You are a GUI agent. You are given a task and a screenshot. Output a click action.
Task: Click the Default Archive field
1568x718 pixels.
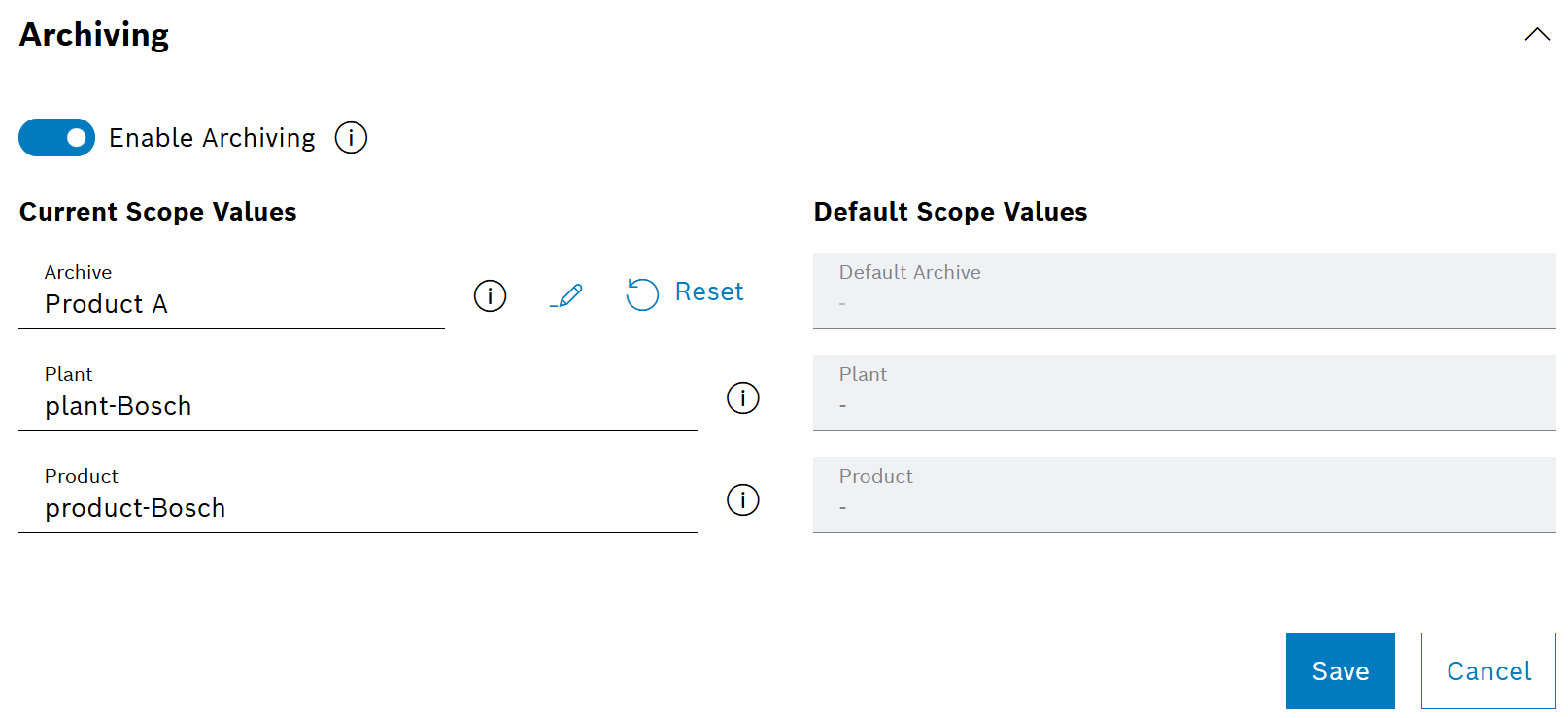pyautogui.click(x=1184, y=291)
